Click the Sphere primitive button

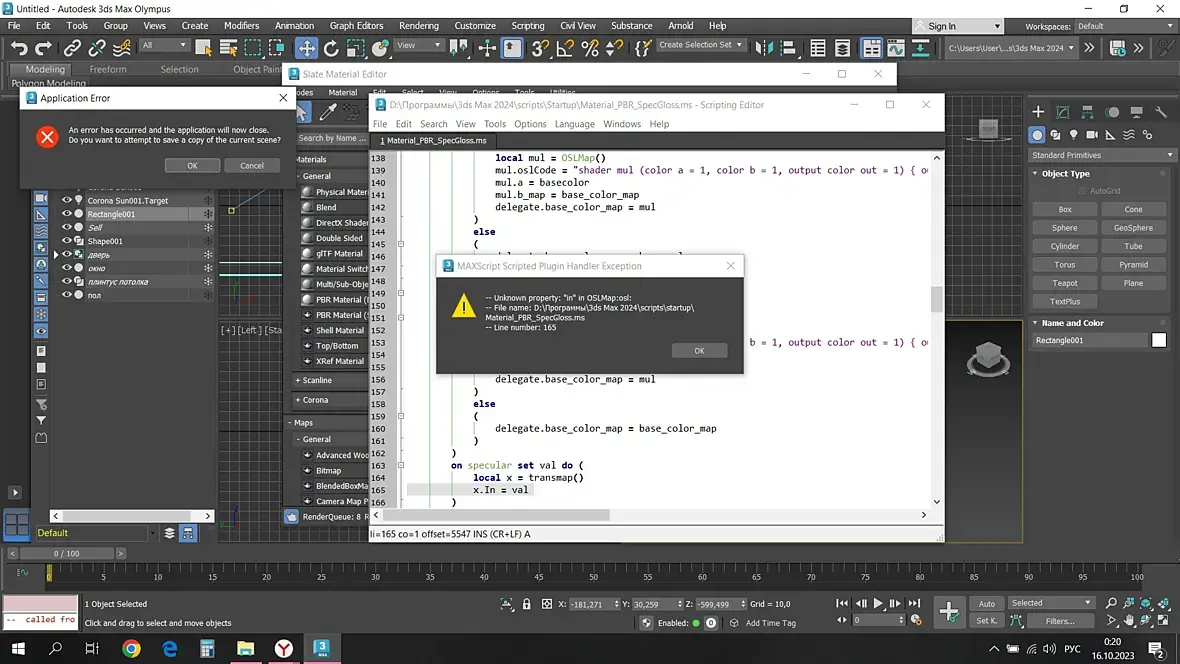[1064, 228]
